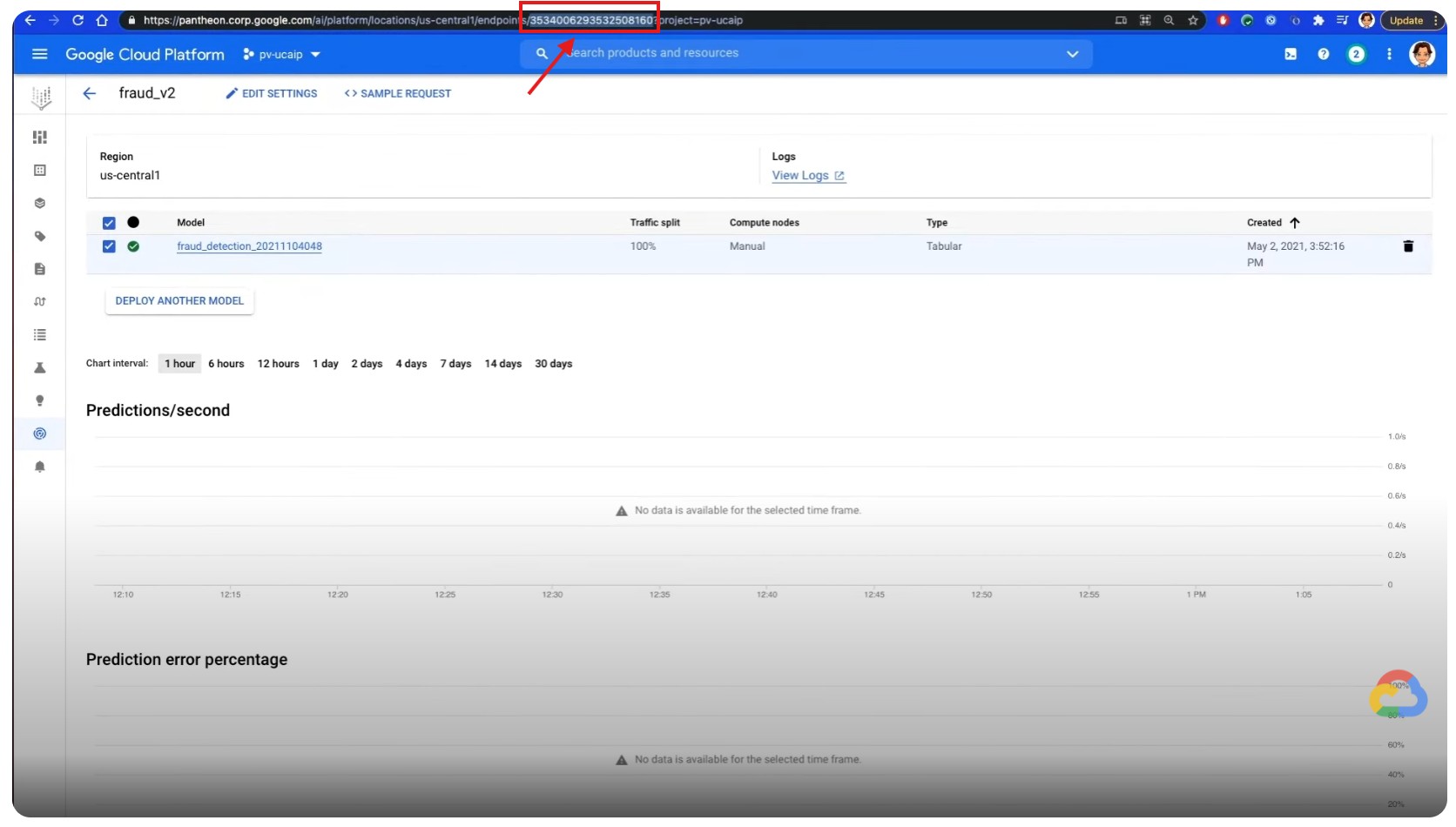The width and height of the screenshot is (1456, 827).
Task: Activate Cloud Shell icon in header
Action: pyautogui.click(x=1290, y=54)
